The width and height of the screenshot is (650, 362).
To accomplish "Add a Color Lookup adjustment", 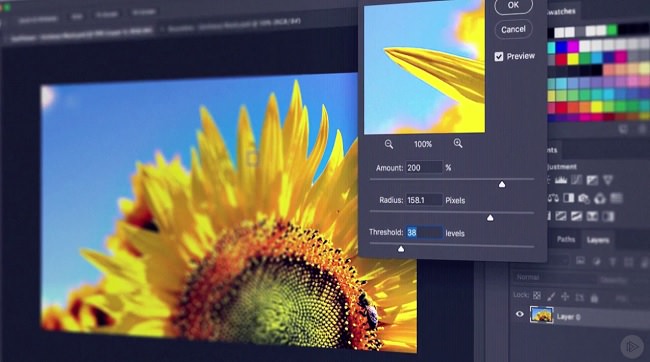I will coord(616,198).
